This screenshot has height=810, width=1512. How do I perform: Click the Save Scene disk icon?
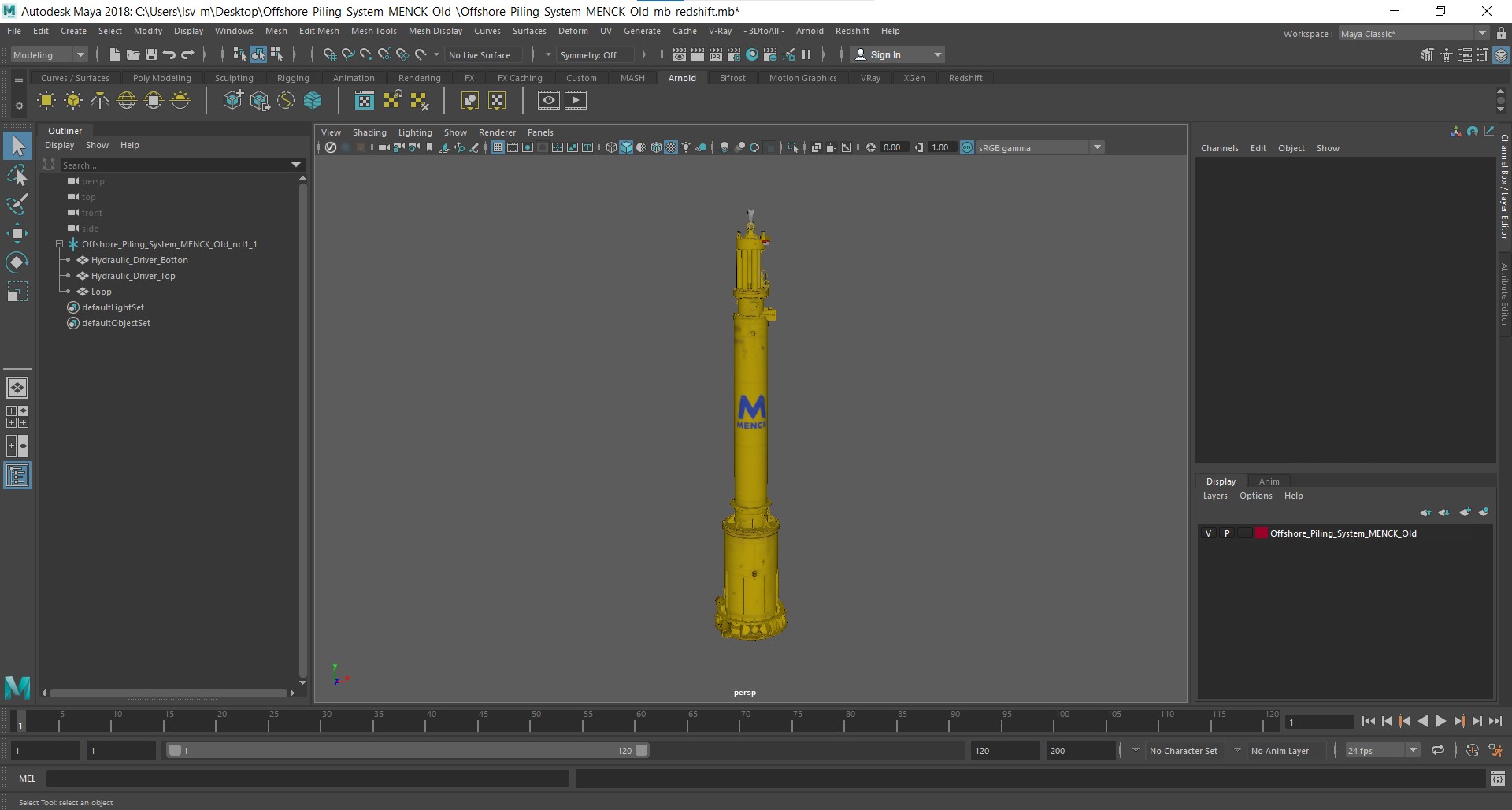coord(151,54)
